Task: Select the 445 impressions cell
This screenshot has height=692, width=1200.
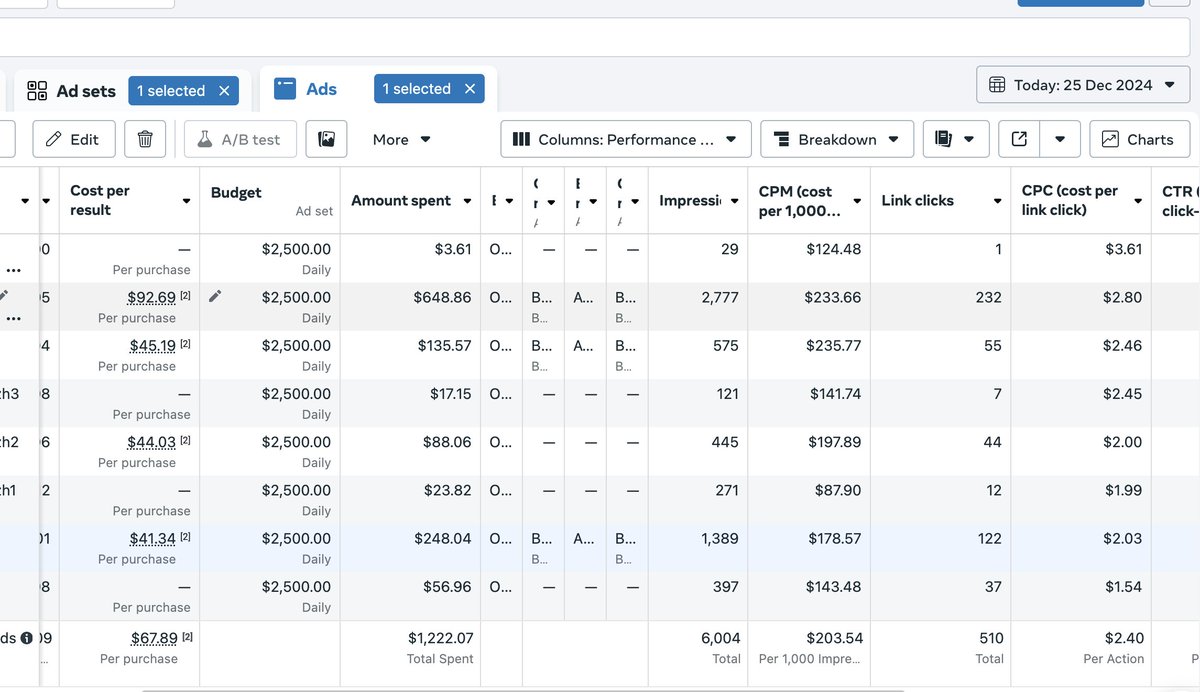Action: [x=725, y=441]
